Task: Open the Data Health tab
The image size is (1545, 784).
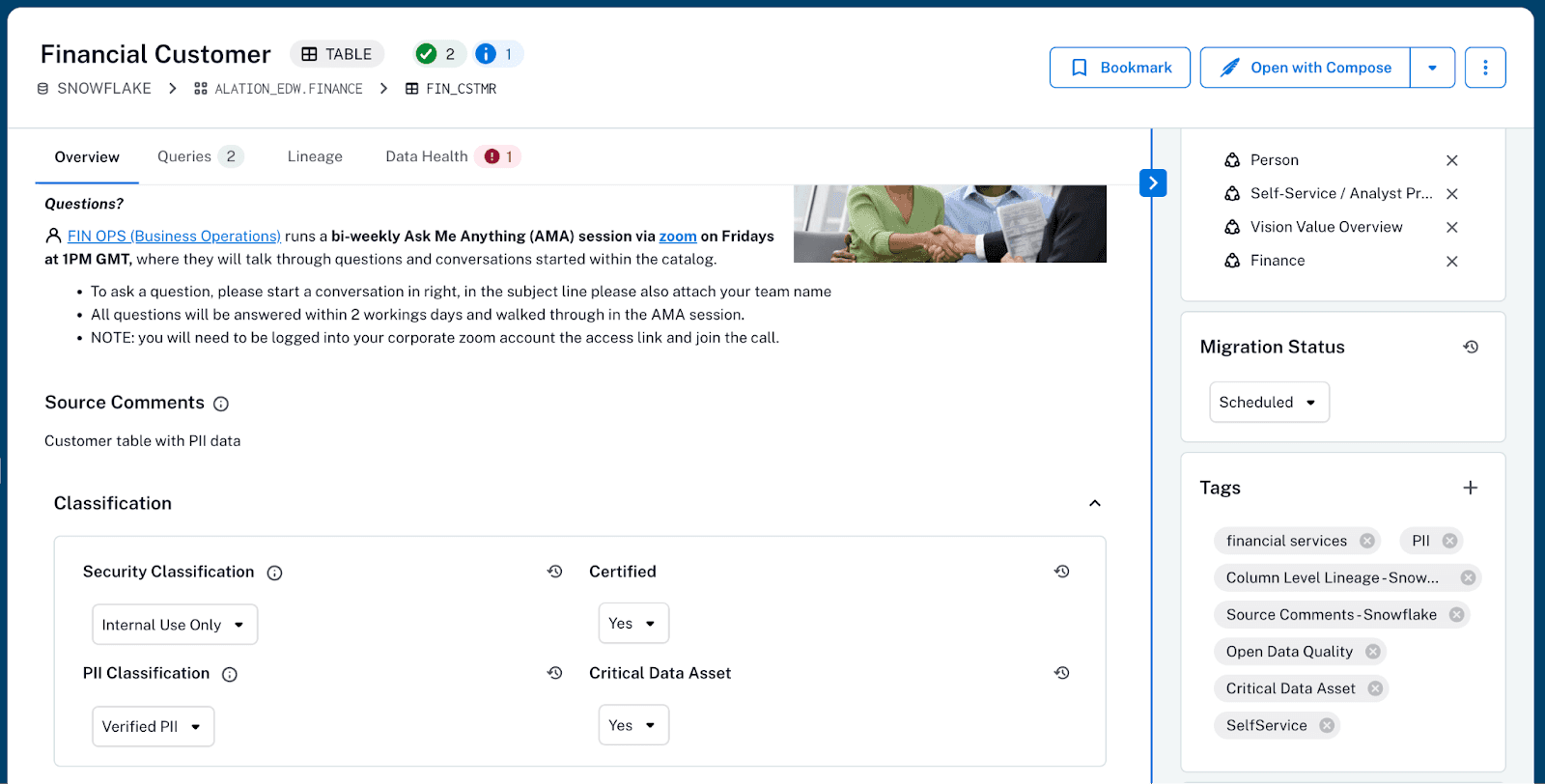Action: [427, 156]
